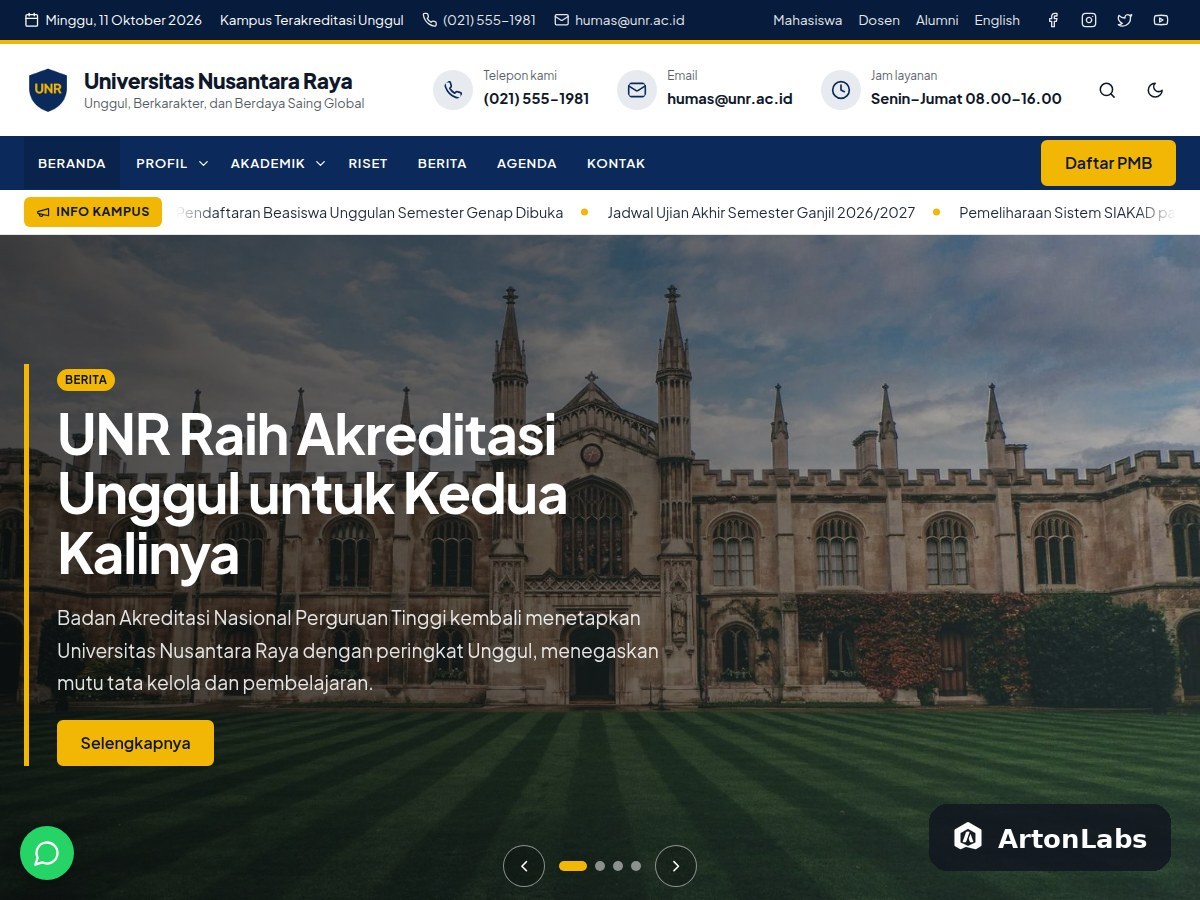Open ticker item Pemeliharaan Sistem SIAKAD
Viewport: 1200px width, 900px height.
point(1067,212)
